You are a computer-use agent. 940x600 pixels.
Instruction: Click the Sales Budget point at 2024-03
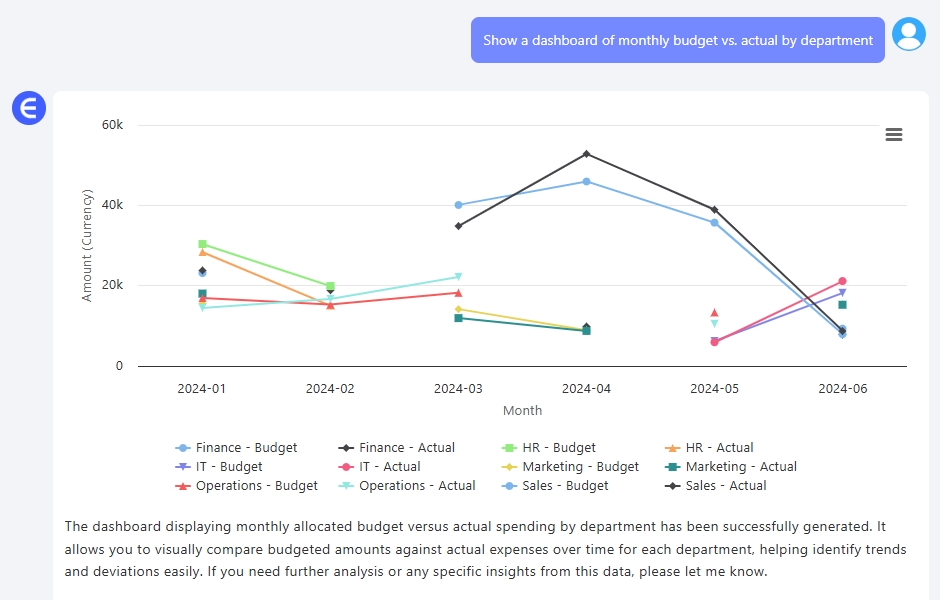click(459, 205)
